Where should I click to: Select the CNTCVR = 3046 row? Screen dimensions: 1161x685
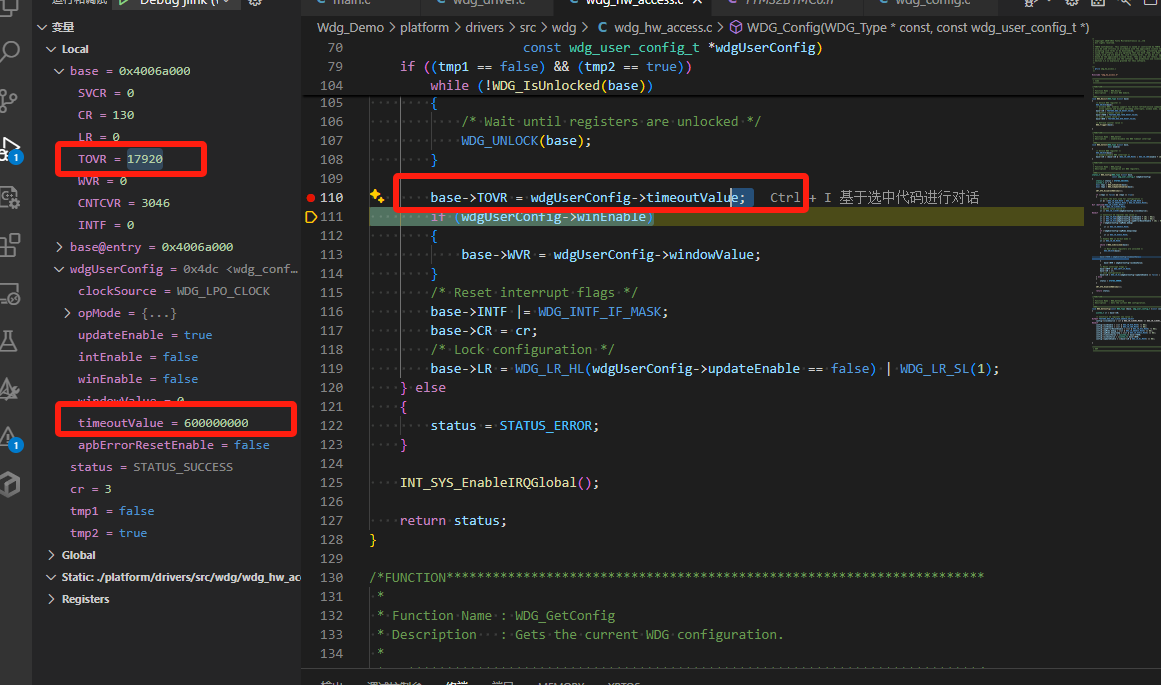167,203
